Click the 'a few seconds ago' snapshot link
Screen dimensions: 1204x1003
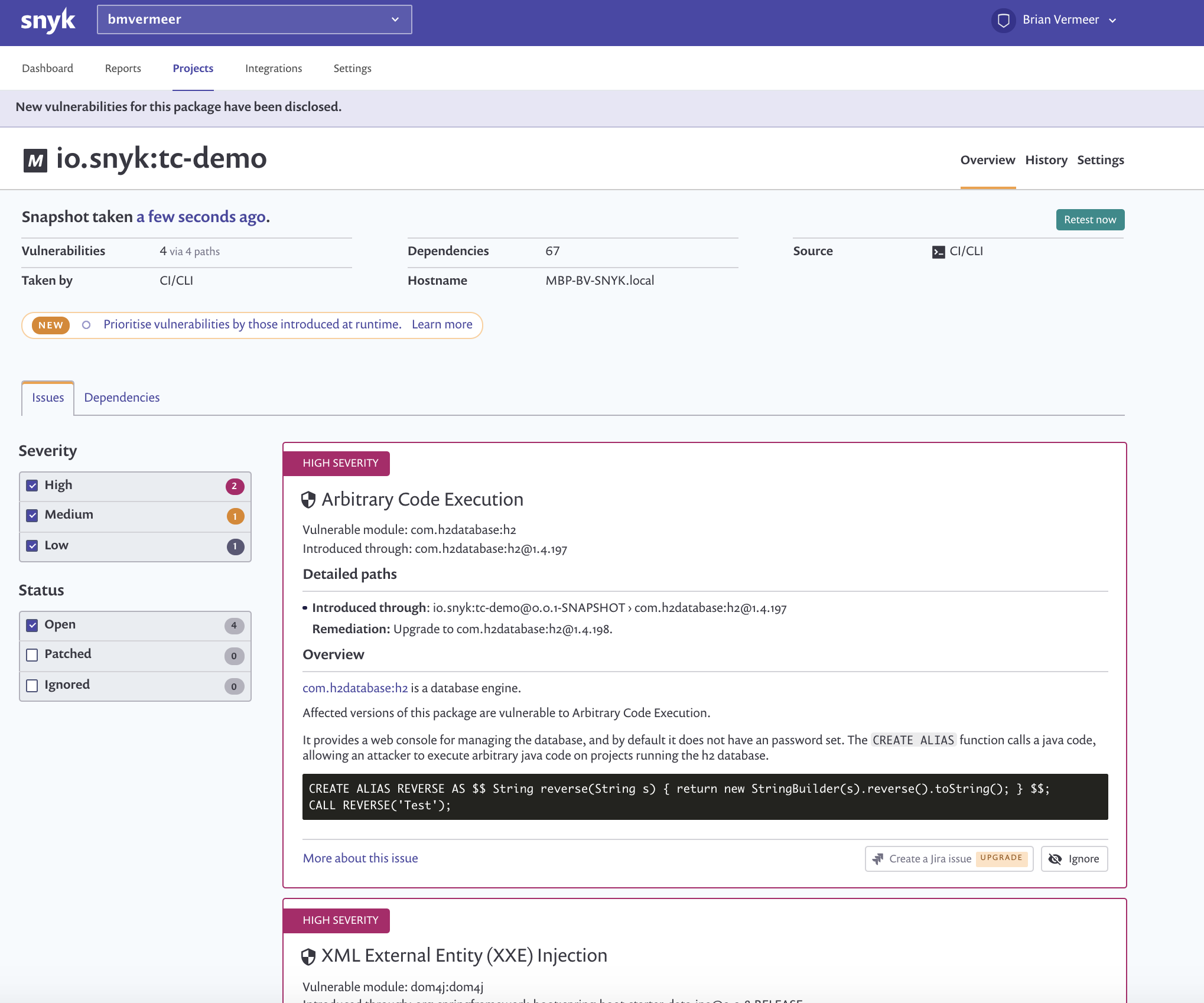[x=200, y=217]
